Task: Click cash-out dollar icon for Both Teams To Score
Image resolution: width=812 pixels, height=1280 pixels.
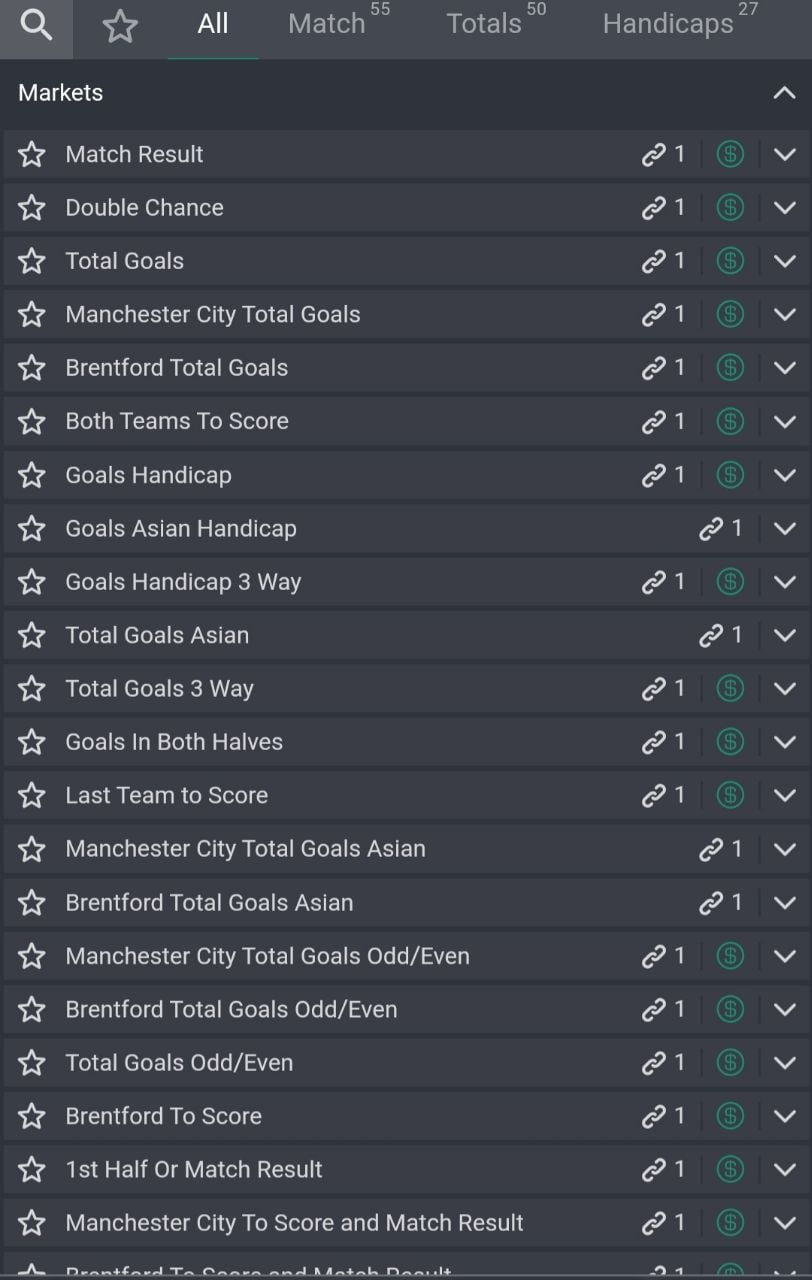Action: 730,421
